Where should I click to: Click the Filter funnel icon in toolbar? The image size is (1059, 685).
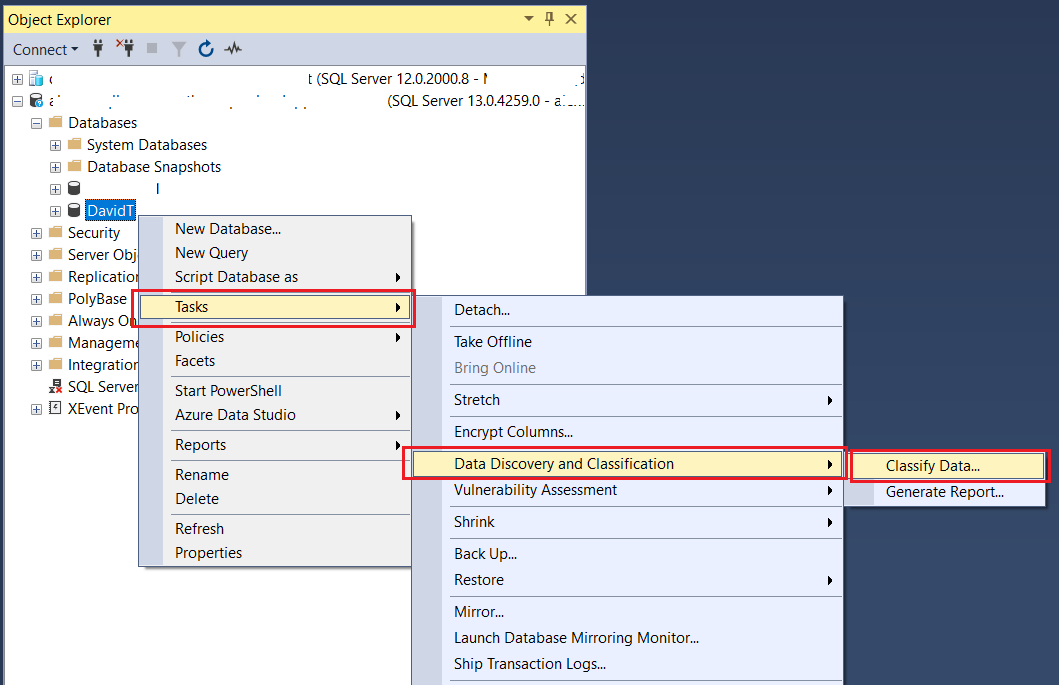179,48
